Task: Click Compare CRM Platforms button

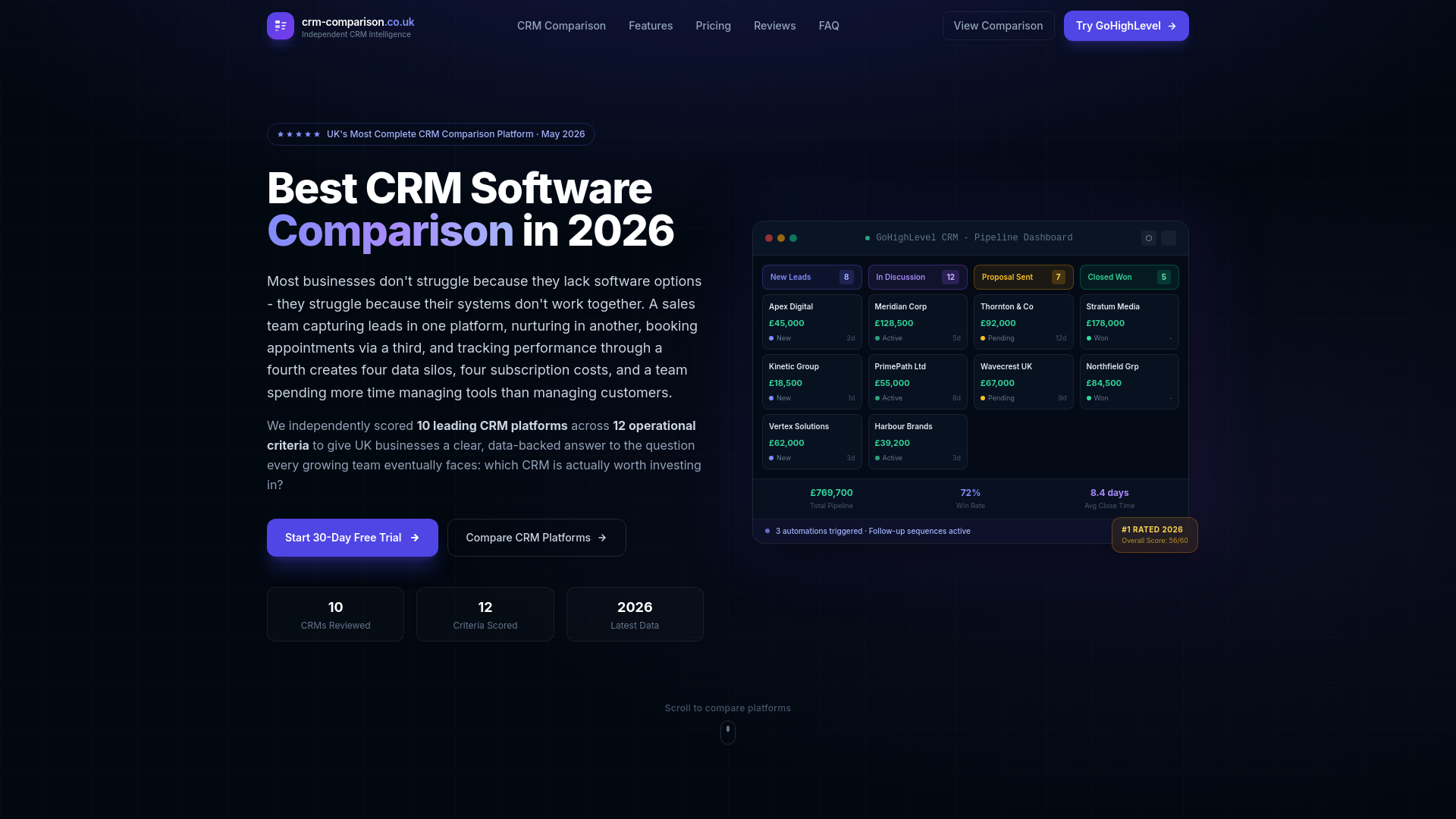Action: click(x=537, y=538)
